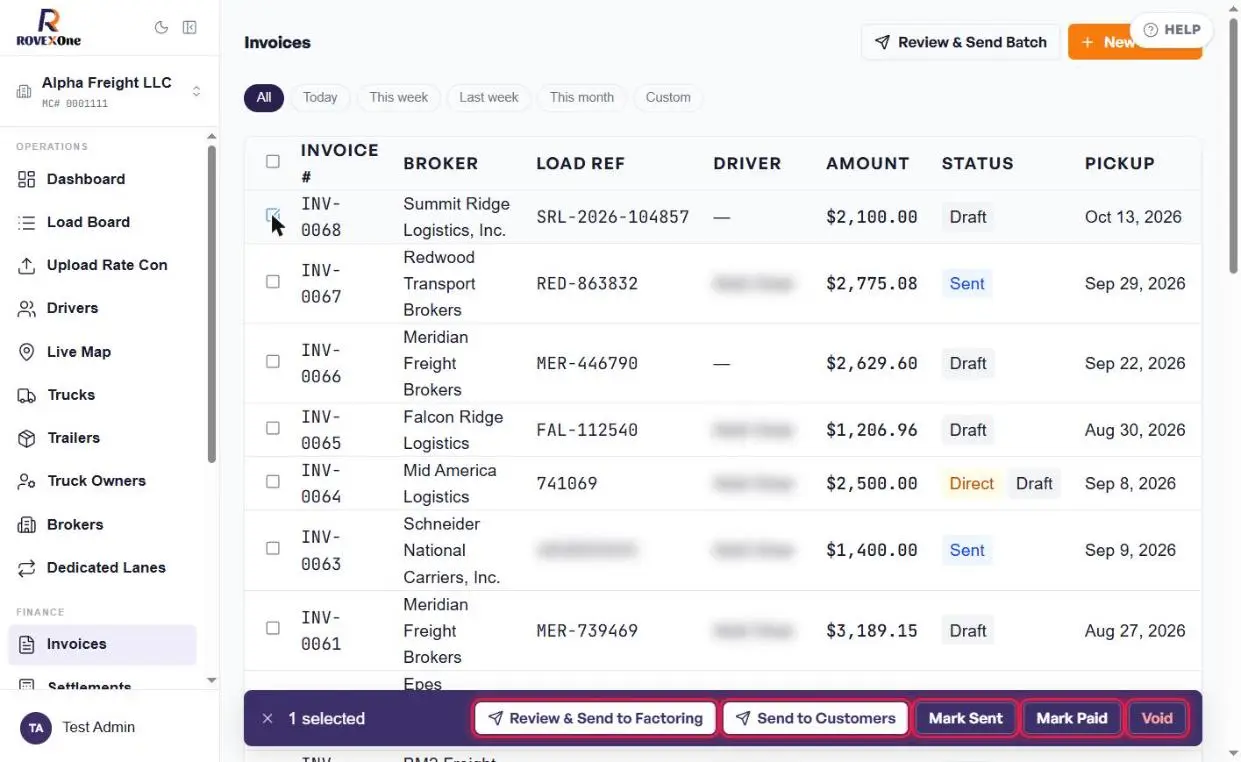Viewport: 1241px width, 762px height.
Task: Click the Void button
Action: [x=1157, y=718]
